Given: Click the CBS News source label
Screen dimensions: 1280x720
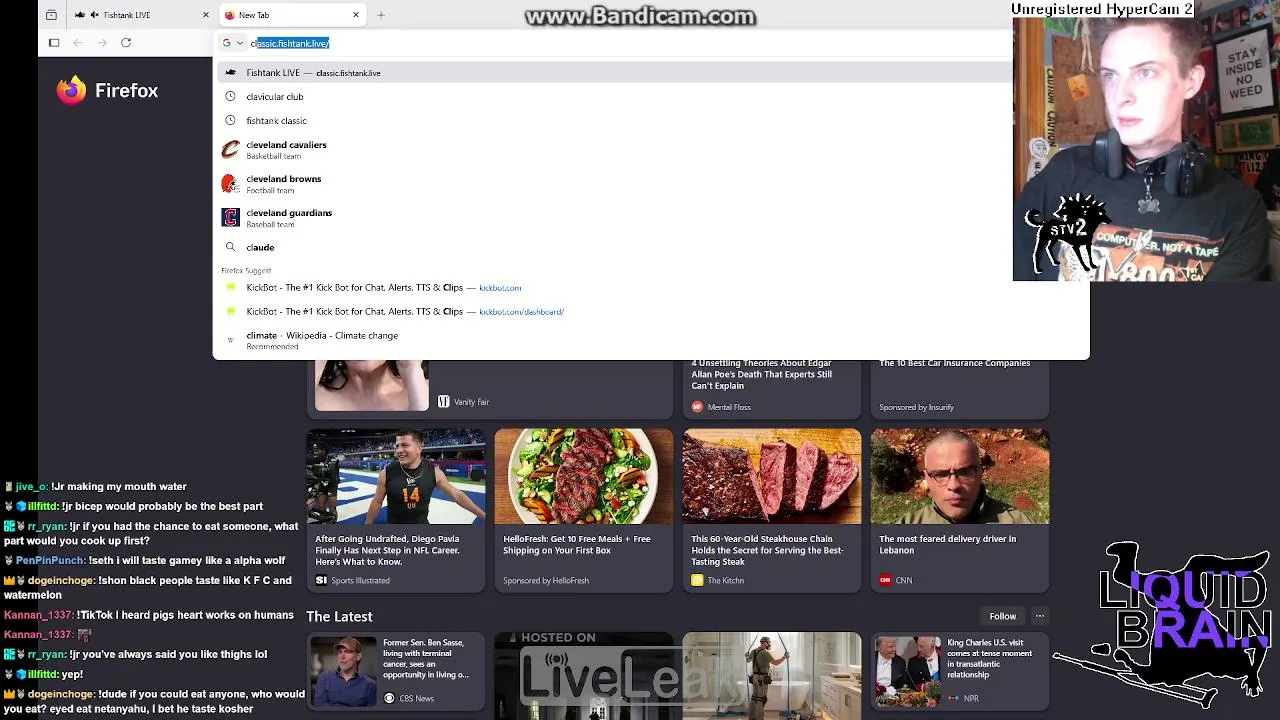Looking at the screenshot, I should [x=408, y=698].
